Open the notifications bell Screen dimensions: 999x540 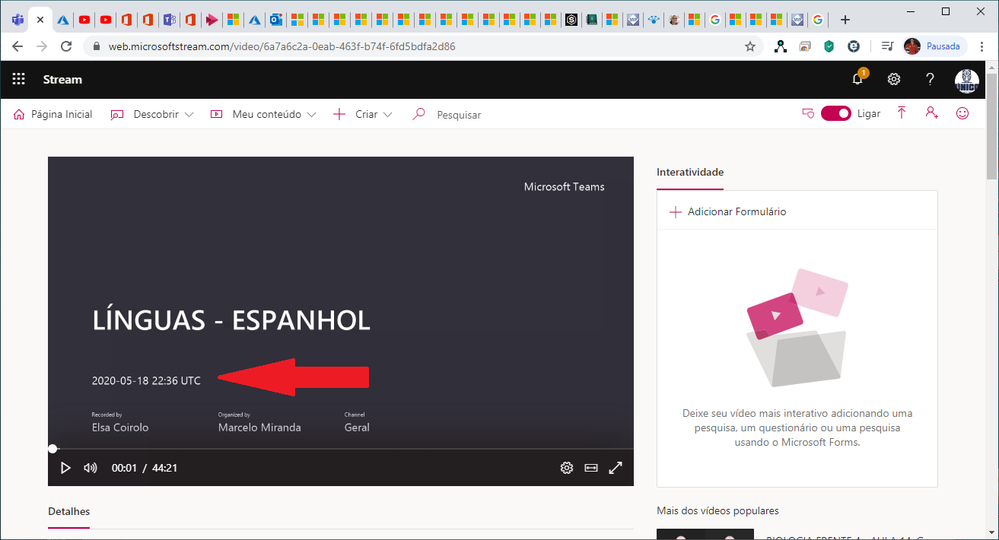point(858,78)
